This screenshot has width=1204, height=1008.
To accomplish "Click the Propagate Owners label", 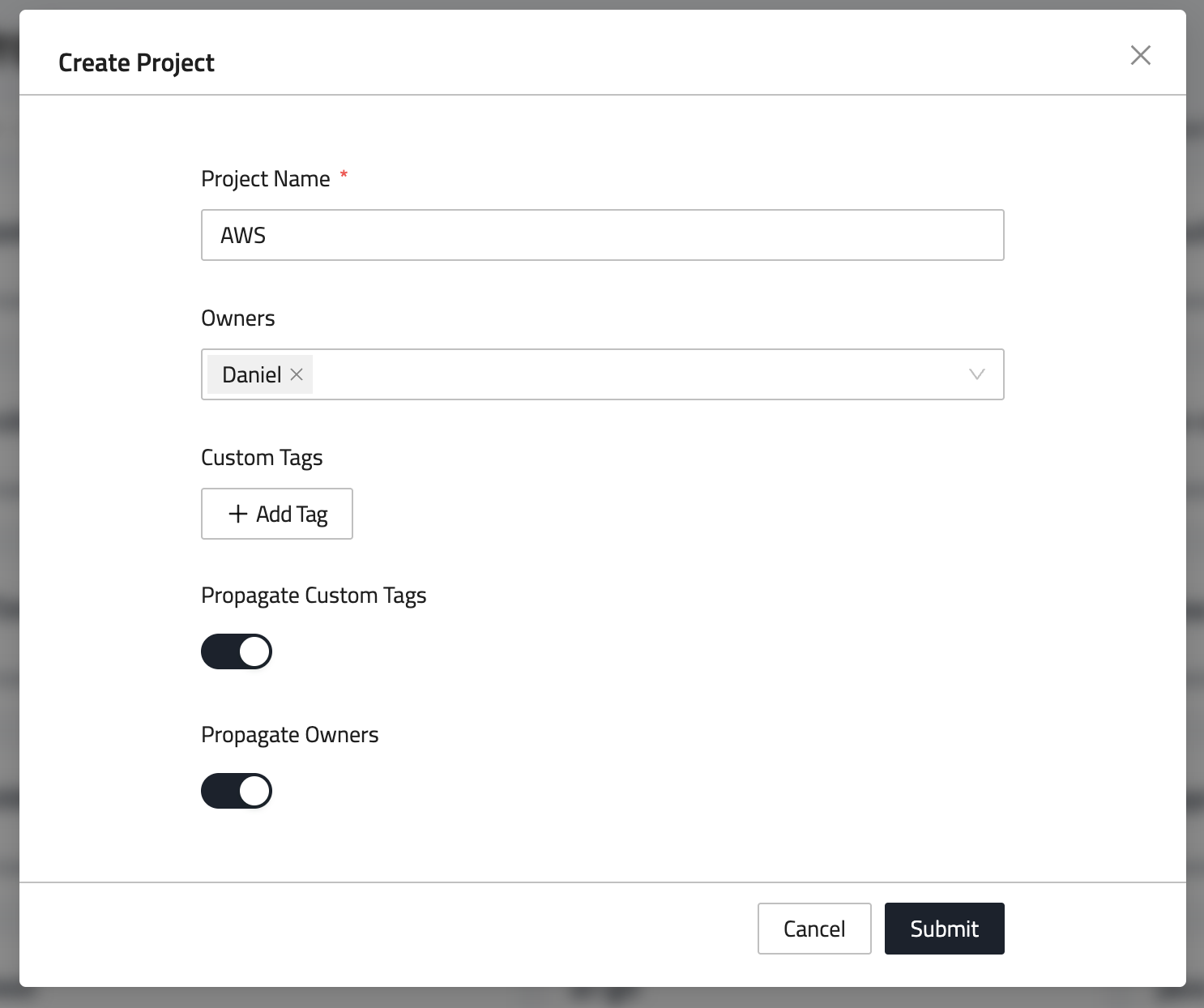I will (x=289, y=735).
